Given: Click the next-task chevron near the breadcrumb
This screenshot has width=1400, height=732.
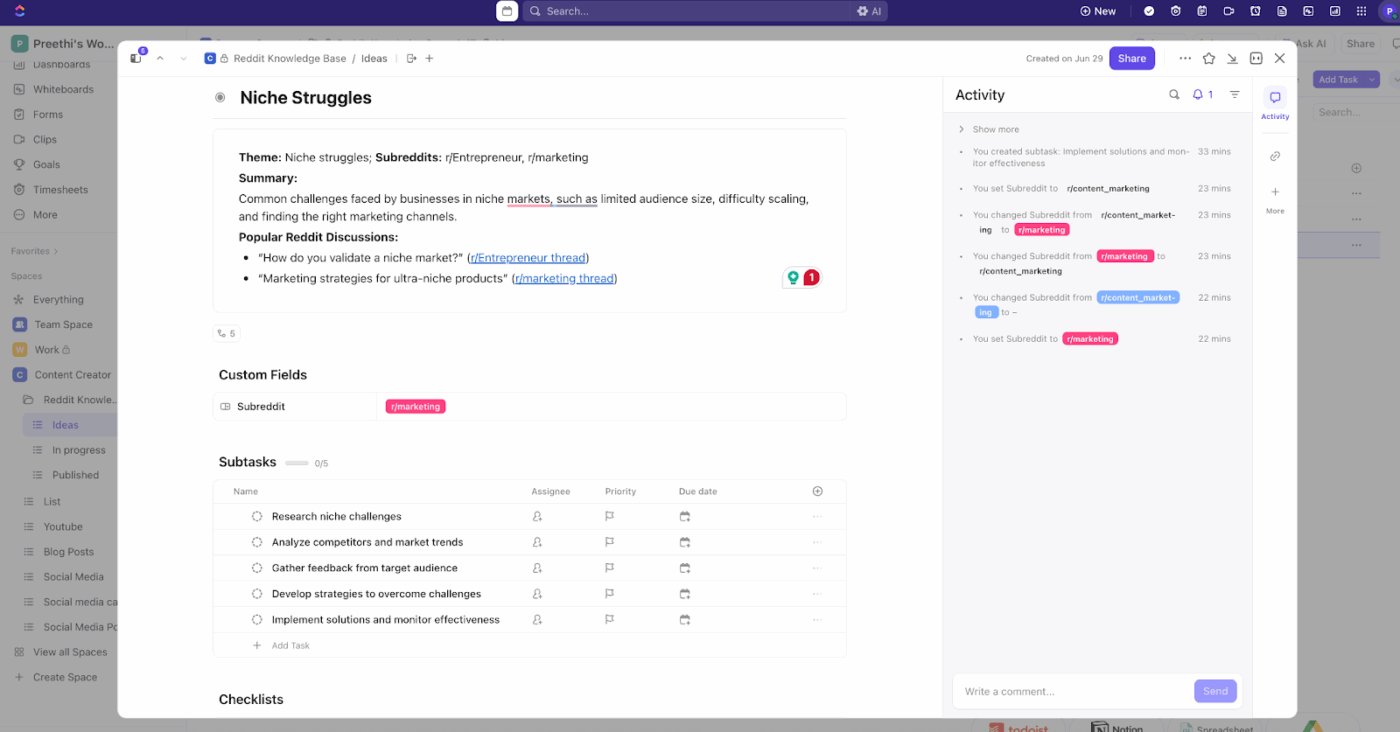Looking at the screenshot, I should point(183,58).
